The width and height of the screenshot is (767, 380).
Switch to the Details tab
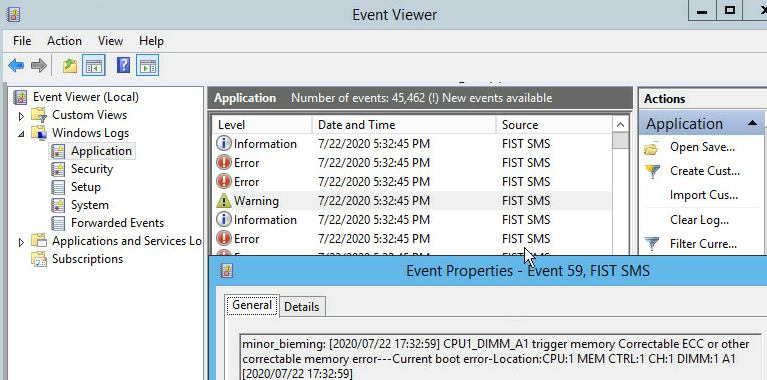pyautogui.click(x=302, y=307)
